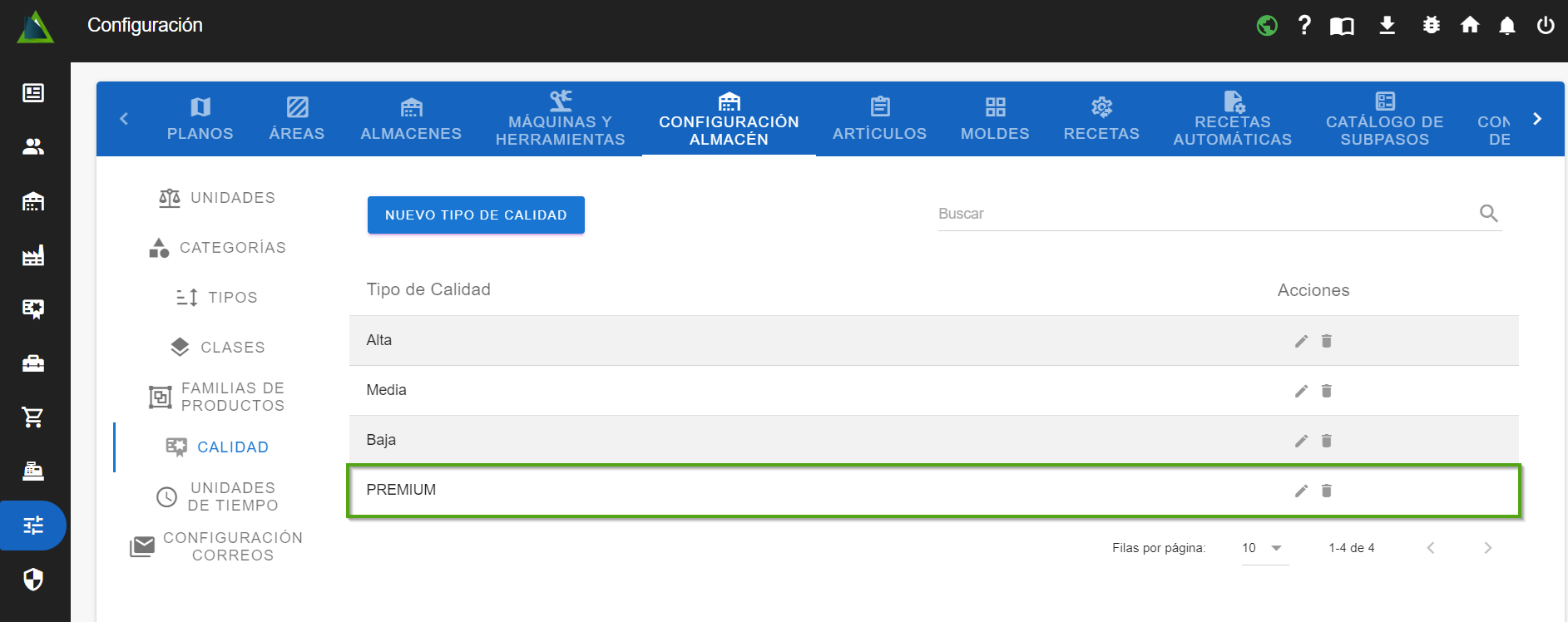The height and width of the screenshot is (622, 1568).
Task: Open the shopping cart sidebar icon
Action: 33,417
